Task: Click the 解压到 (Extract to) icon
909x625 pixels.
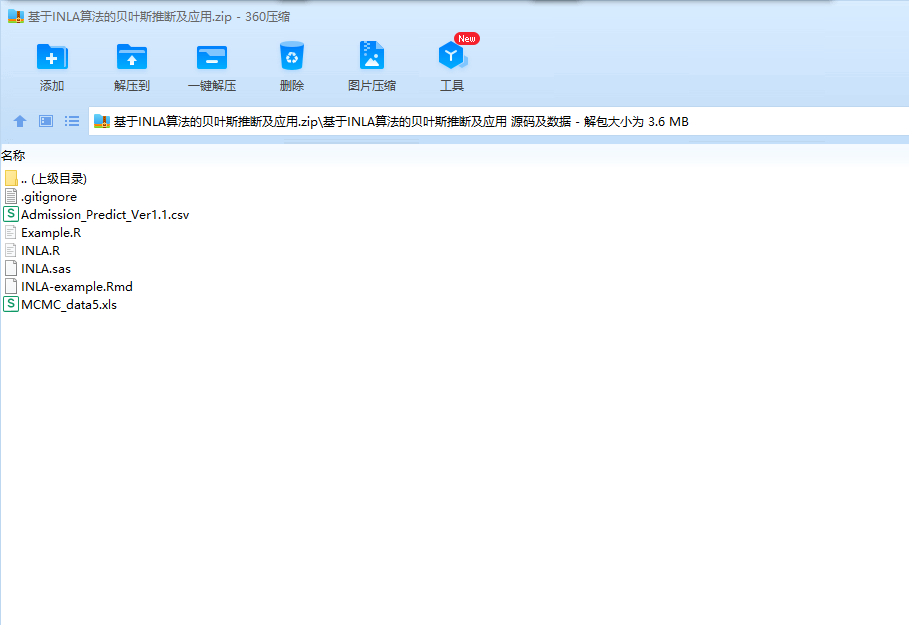Action: [132, 57]
